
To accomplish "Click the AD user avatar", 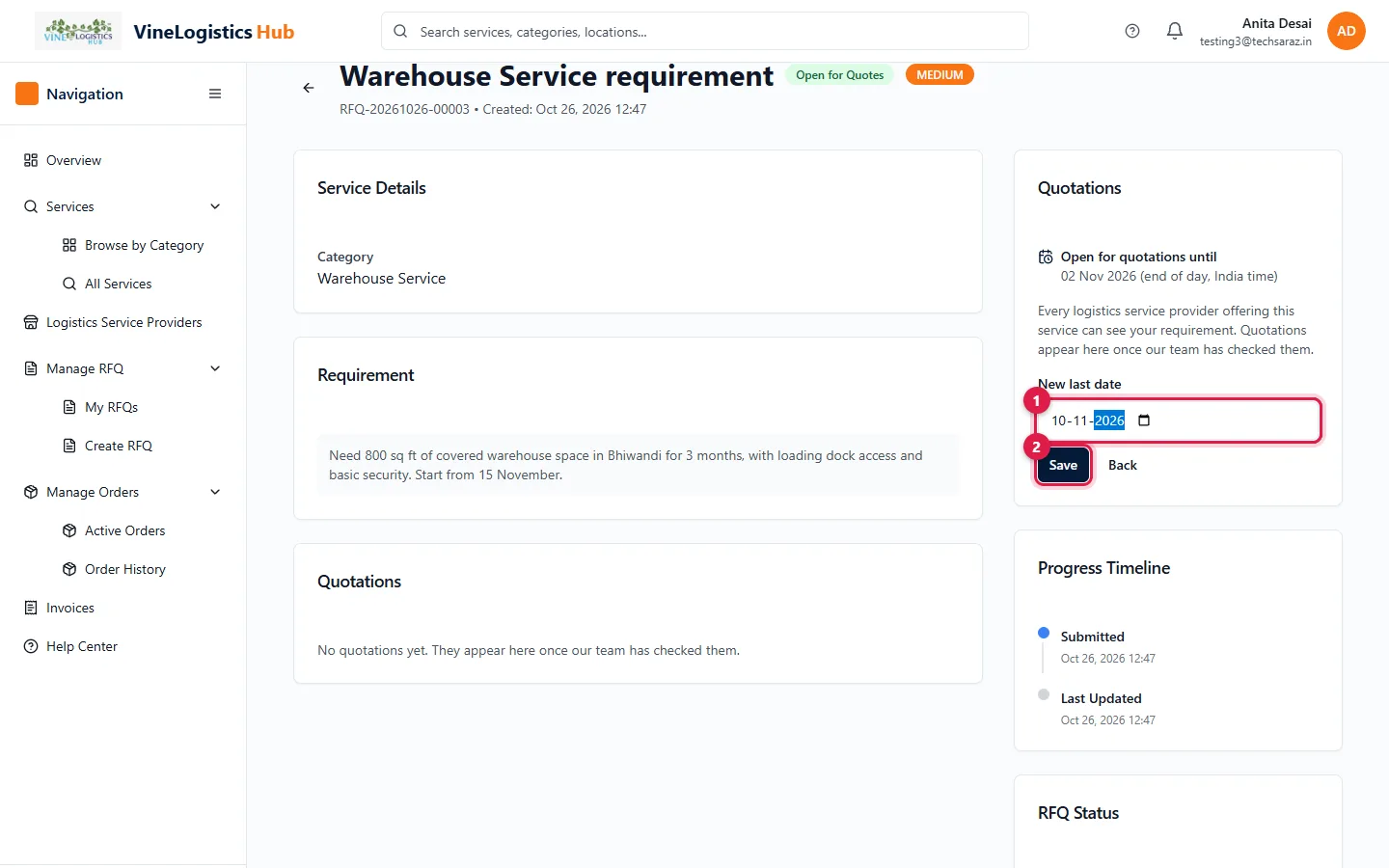I will click(1347, 31).
